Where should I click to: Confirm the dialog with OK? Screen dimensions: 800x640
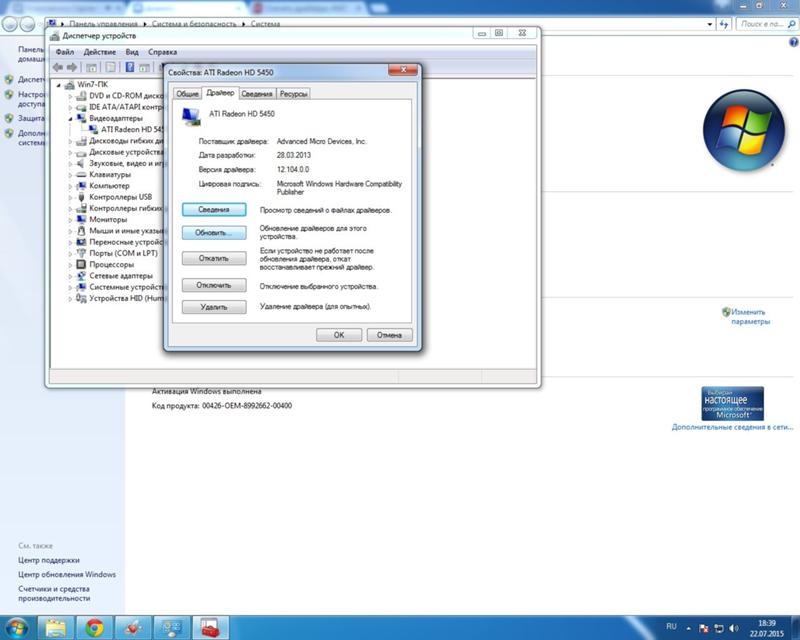pos(339,335)
